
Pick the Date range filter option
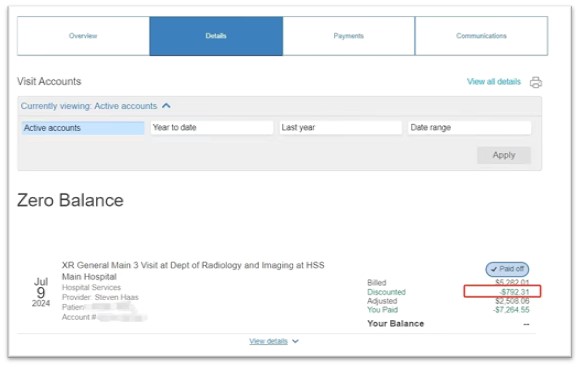pos(469,128)
